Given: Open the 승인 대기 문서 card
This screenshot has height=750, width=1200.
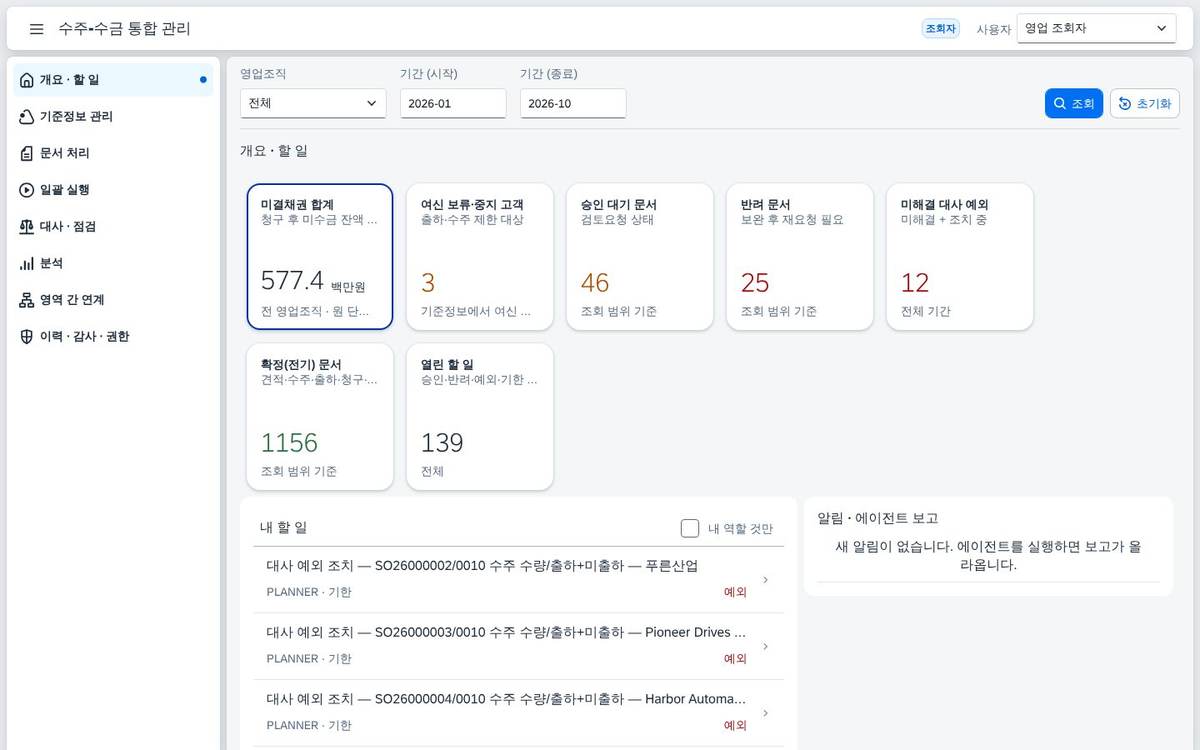Looking at the screenshot, I should point(640,257).
